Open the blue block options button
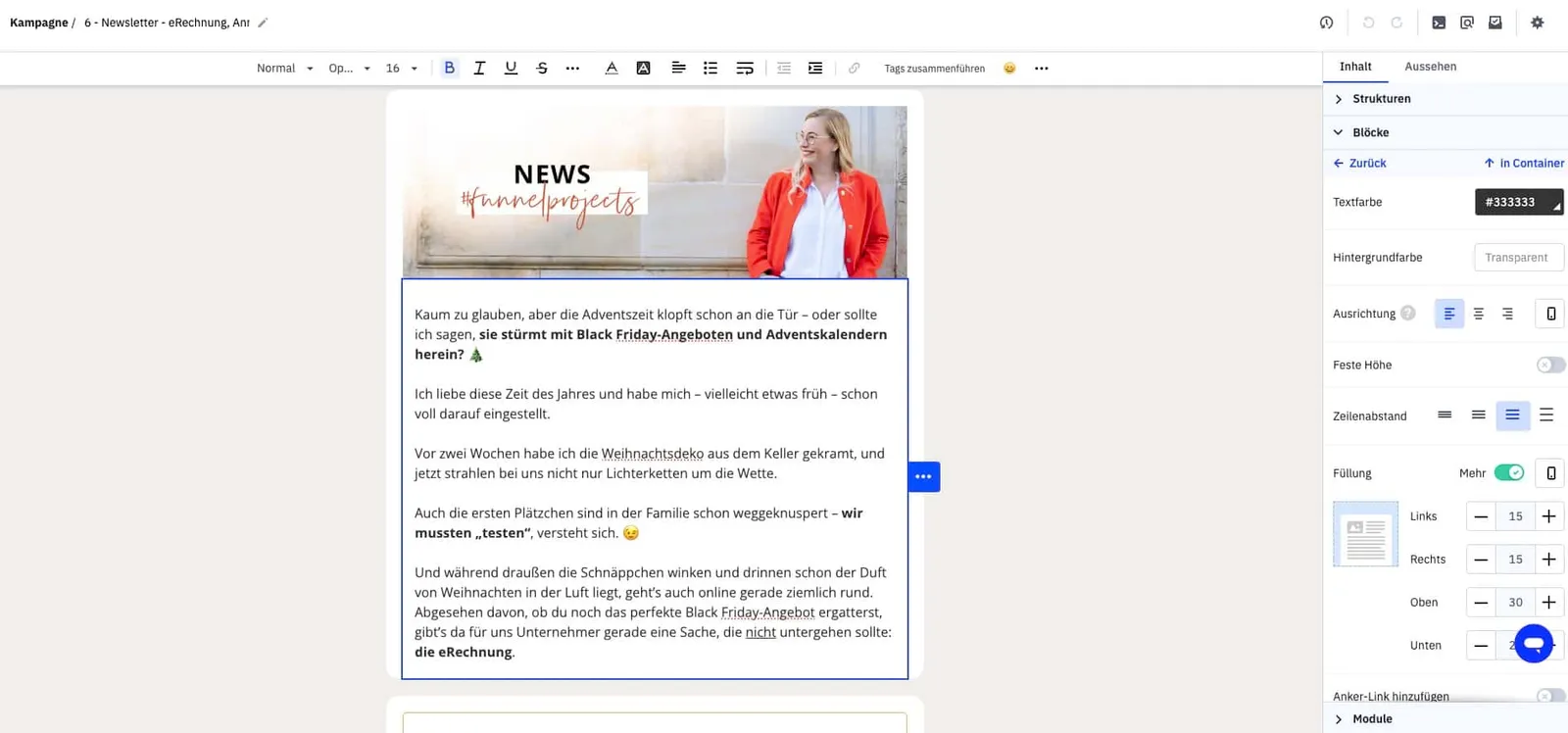 [923, 476]
